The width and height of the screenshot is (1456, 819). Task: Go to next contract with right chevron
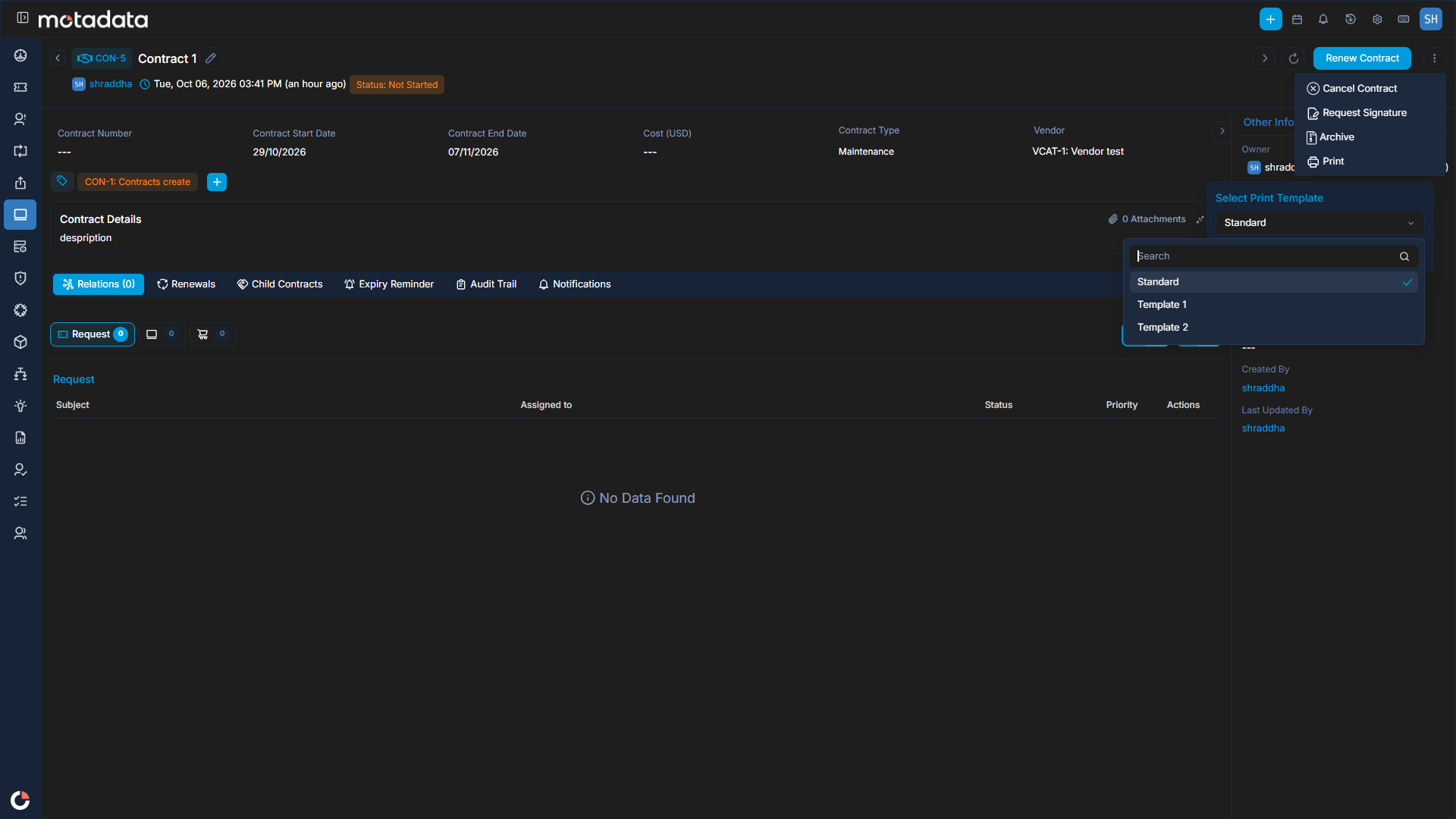[1264, 58]
